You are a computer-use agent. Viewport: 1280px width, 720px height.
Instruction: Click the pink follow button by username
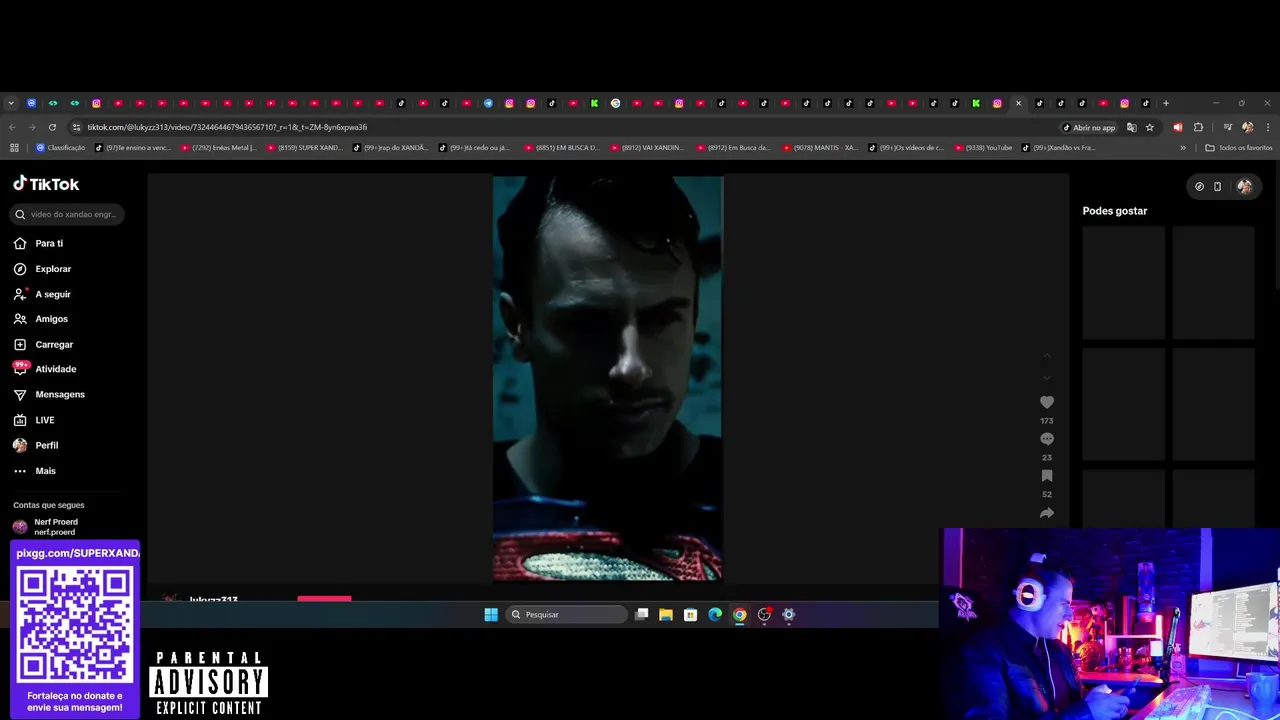[x=324, y=598]
